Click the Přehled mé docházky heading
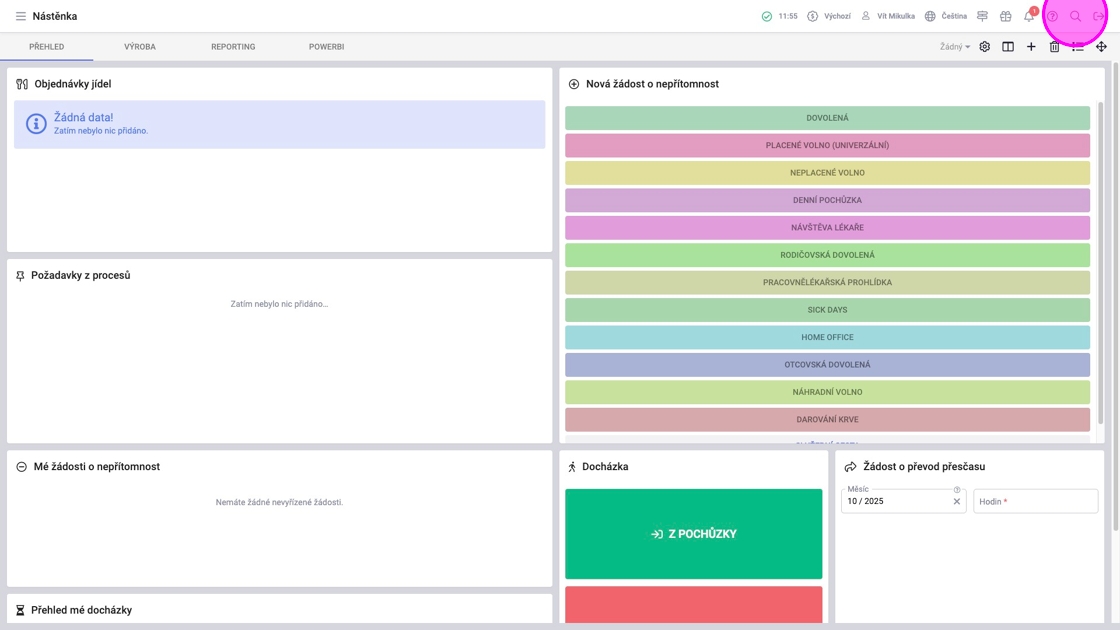Viewport: 1120px width, 630px height. pos(81,610)
